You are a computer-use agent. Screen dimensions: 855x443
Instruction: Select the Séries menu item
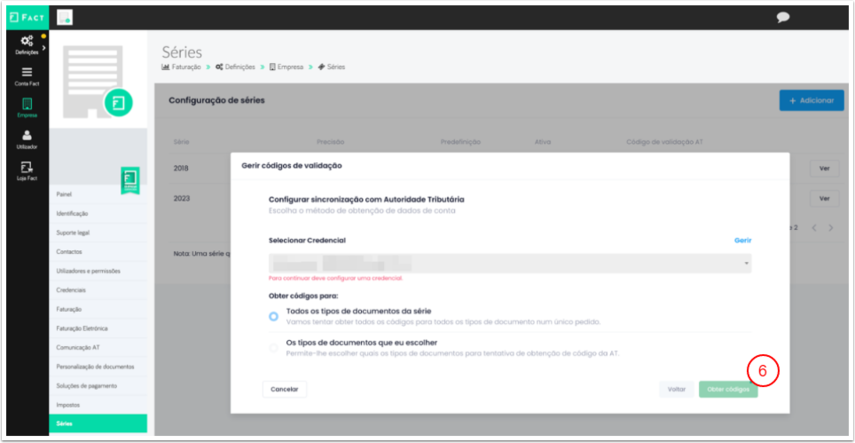point(98,423)
